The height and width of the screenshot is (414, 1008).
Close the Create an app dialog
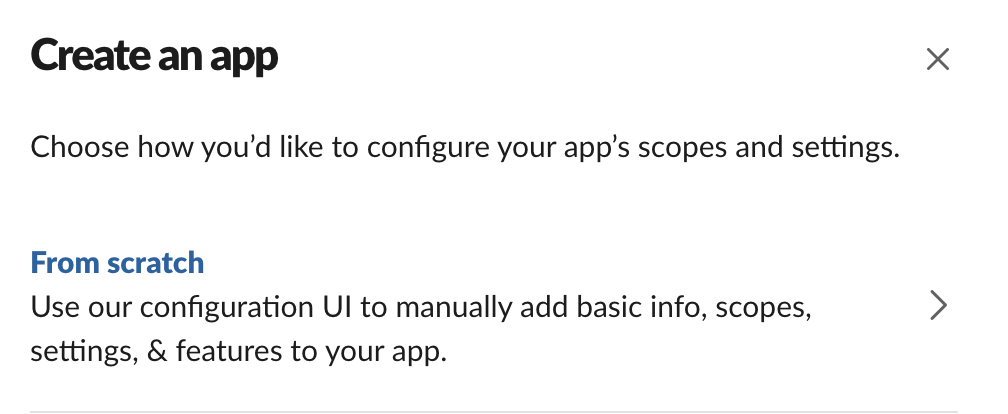pyautogui.click(x=937, y=60)
